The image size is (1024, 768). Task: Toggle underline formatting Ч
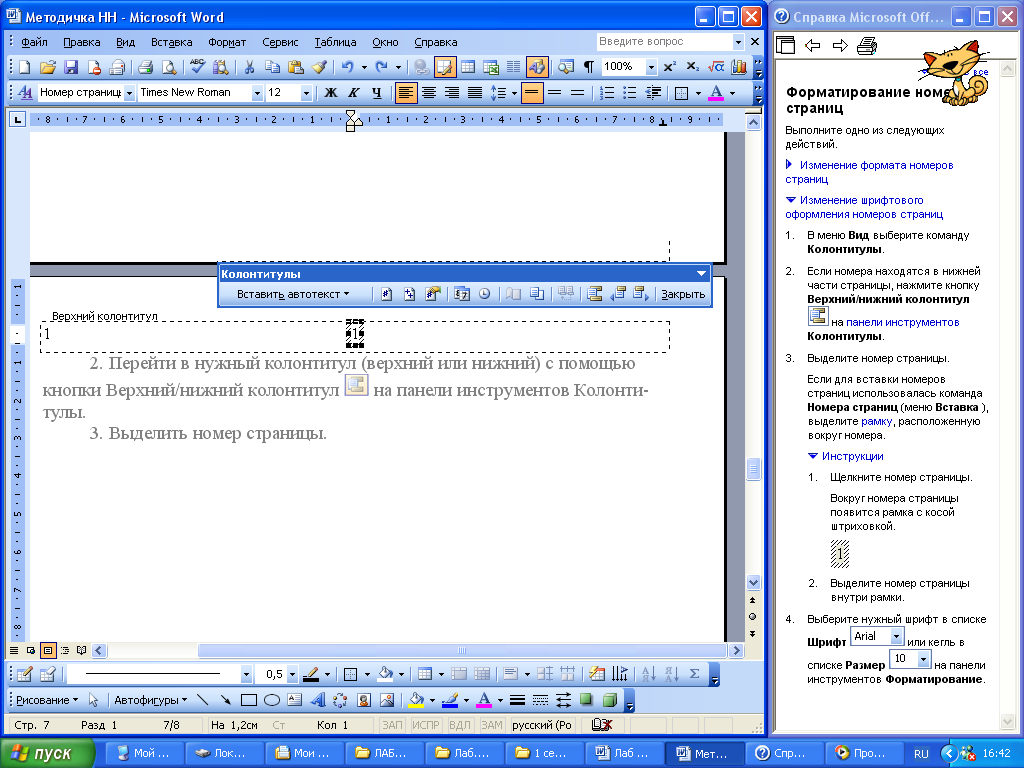(x=377, y=93)
